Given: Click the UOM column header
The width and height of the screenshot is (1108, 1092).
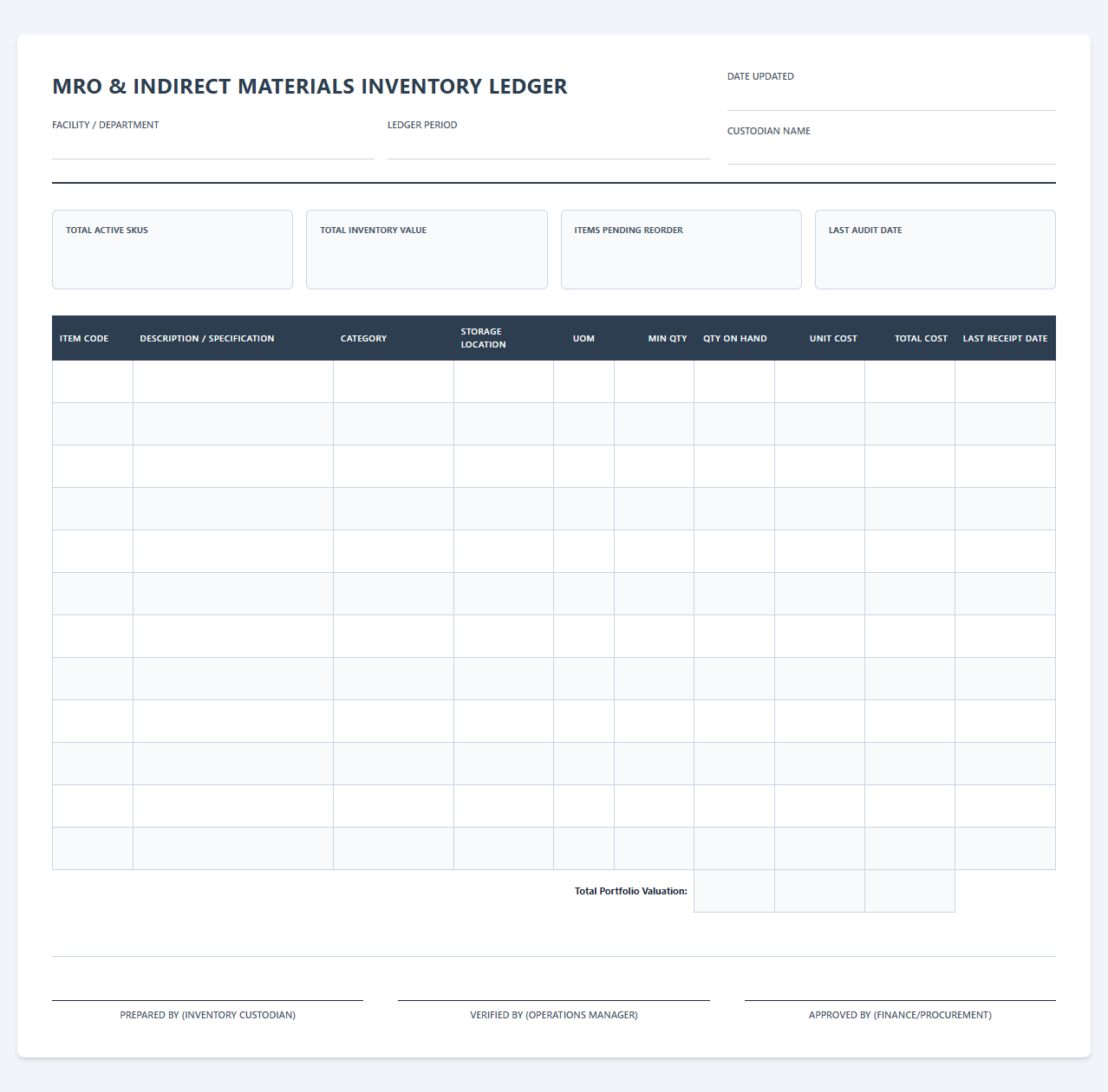Looking at the screenshot, I should coord(583,338).
